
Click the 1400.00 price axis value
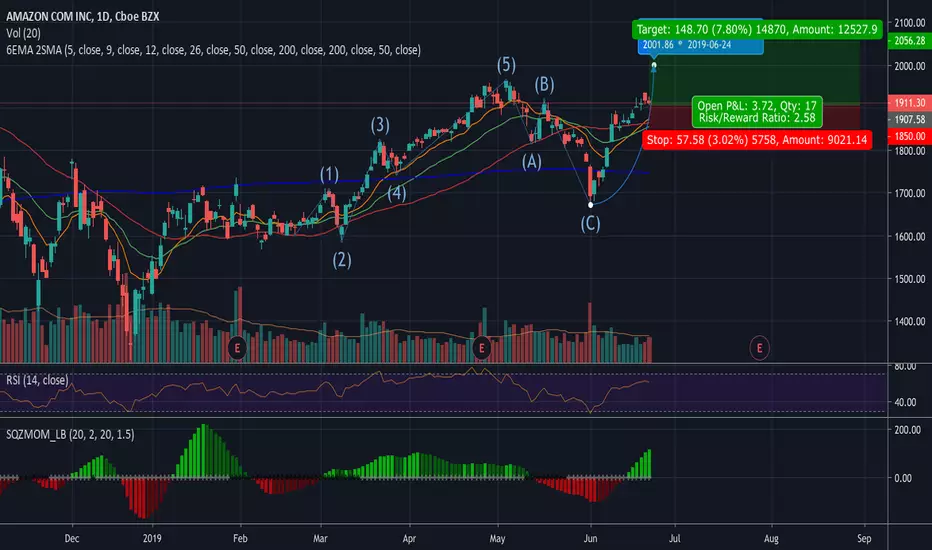[909, 322]
